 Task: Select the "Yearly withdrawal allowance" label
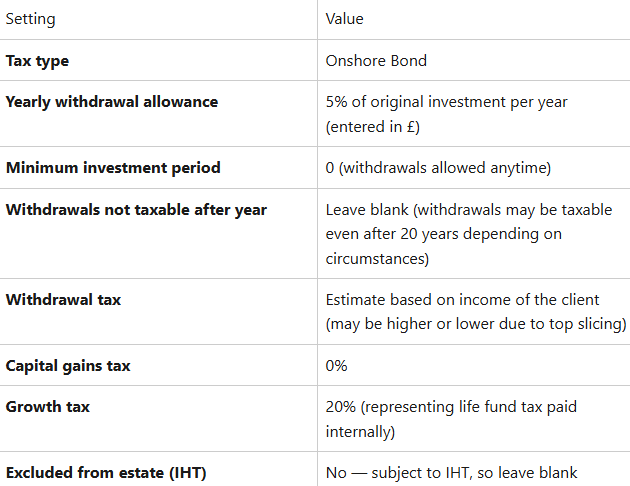111,102
